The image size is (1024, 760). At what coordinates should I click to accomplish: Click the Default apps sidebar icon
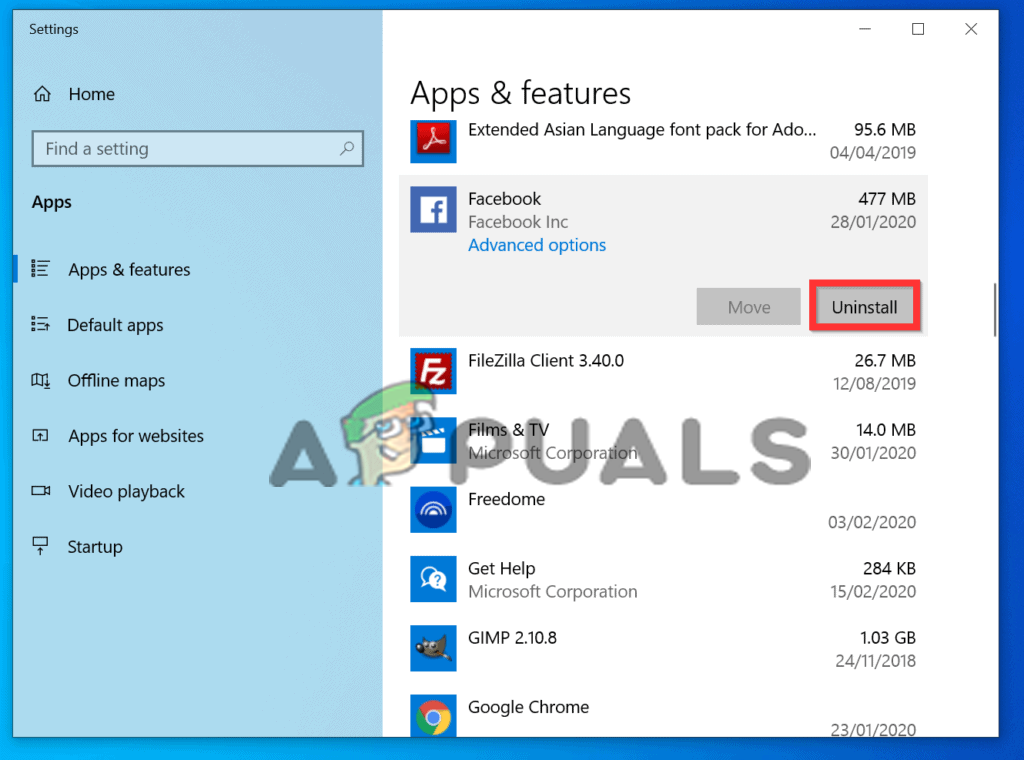[x=40, y=324]
